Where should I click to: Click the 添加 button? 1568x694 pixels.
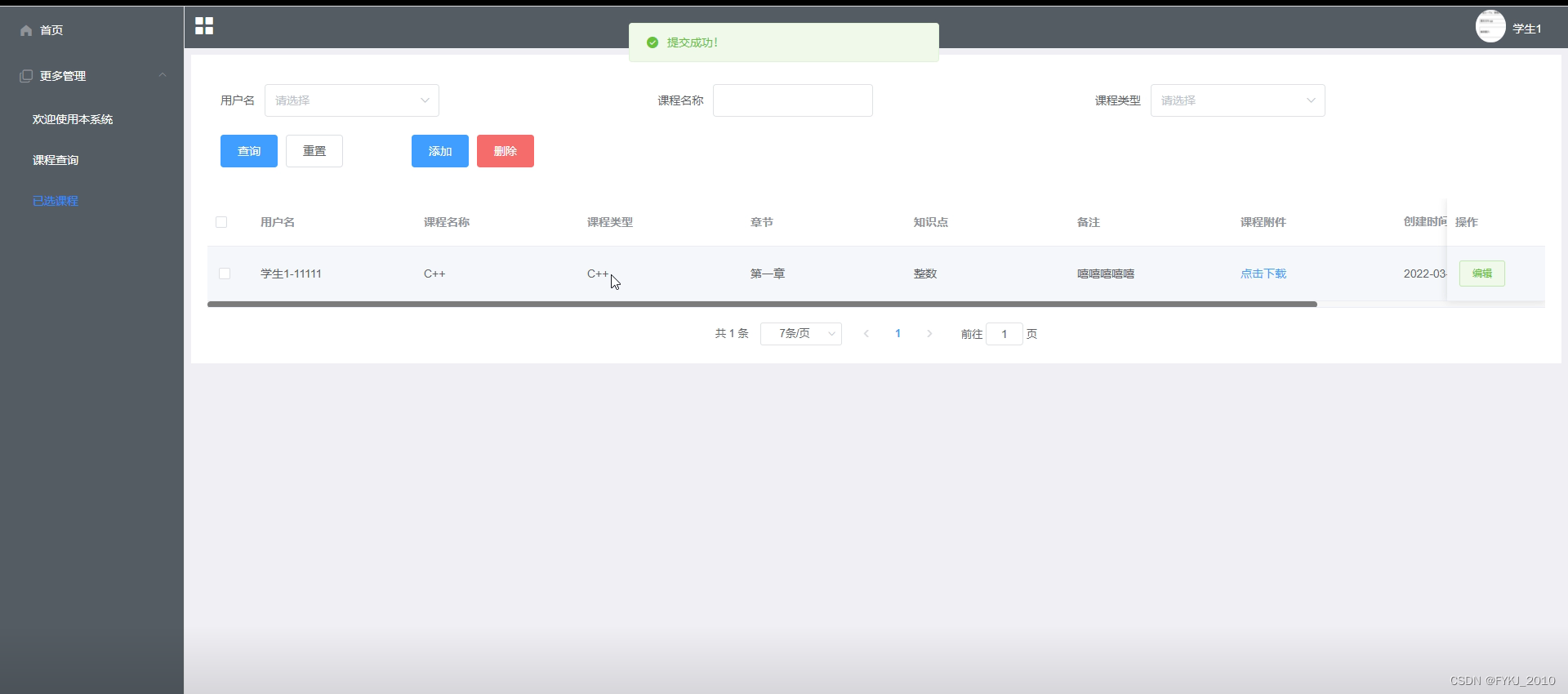pyautogui.click(x=440, y=151)
